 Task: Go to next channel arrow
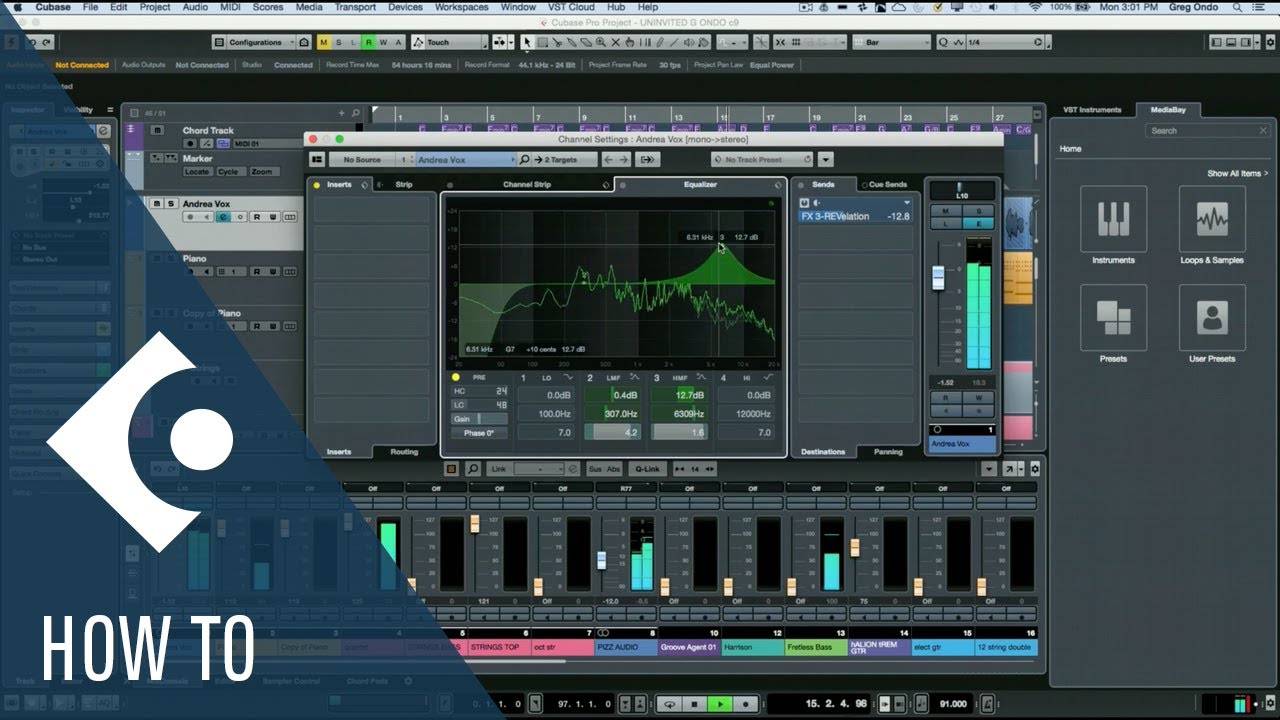coord(623,159)
